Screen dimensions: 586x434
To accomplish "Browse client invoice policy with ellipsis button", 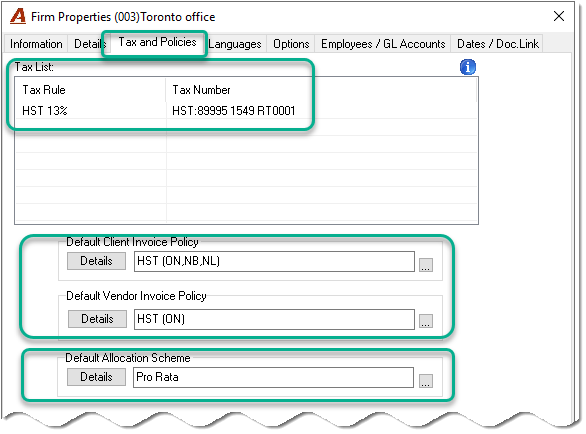I will tap(426, 265).
